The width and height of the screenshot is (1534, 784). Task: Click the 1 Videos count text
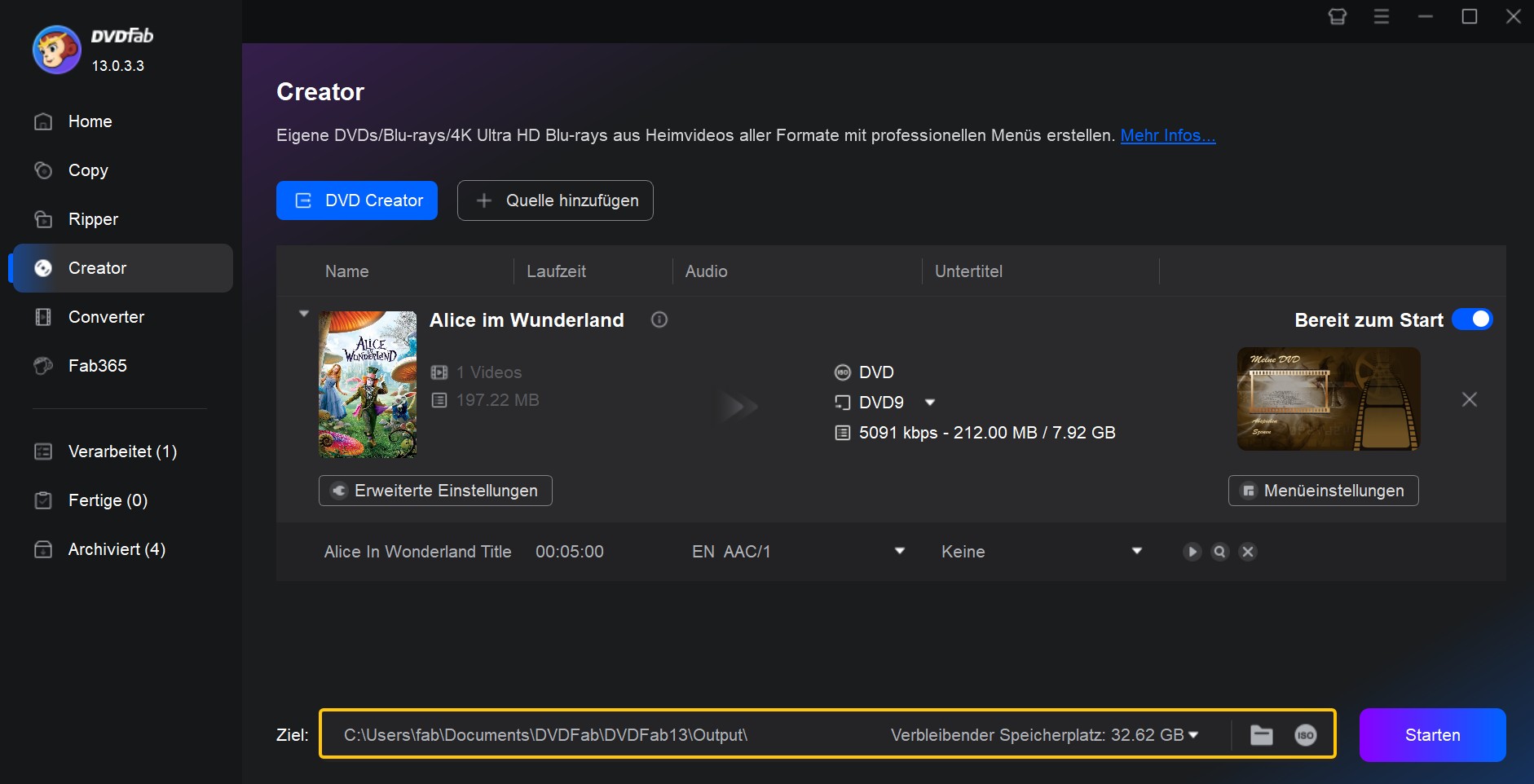pyautogui.click(x=489, y=372)
